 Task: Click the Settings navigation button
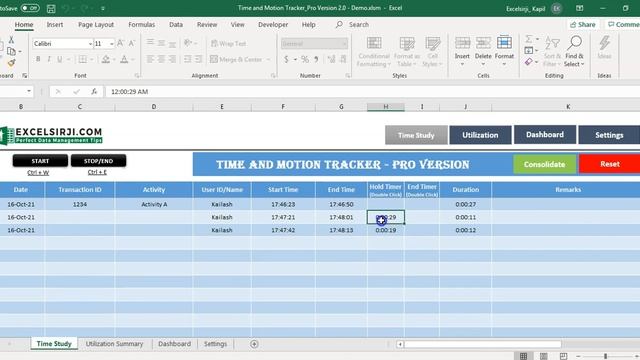tap(609, 135)
